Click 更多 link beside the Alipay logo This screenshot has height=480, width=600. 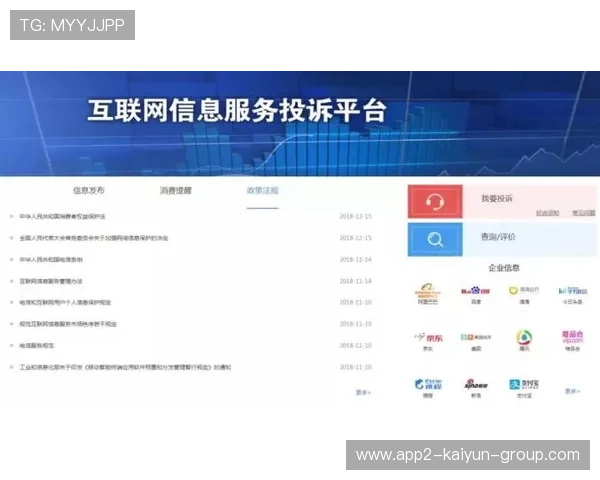tap(572, 391)
